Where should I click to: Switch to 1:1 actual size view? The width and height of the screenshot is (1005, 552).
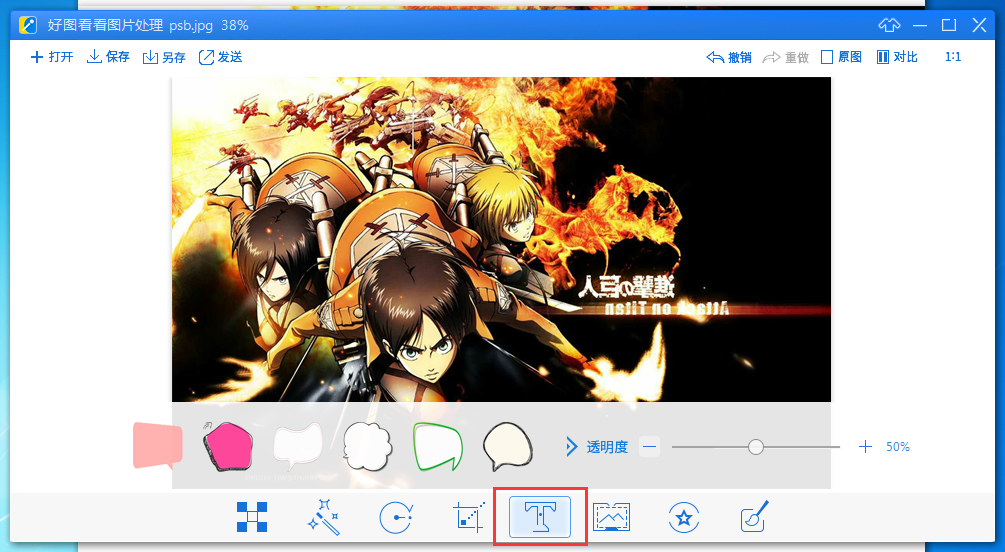click(x=952, y=57)
